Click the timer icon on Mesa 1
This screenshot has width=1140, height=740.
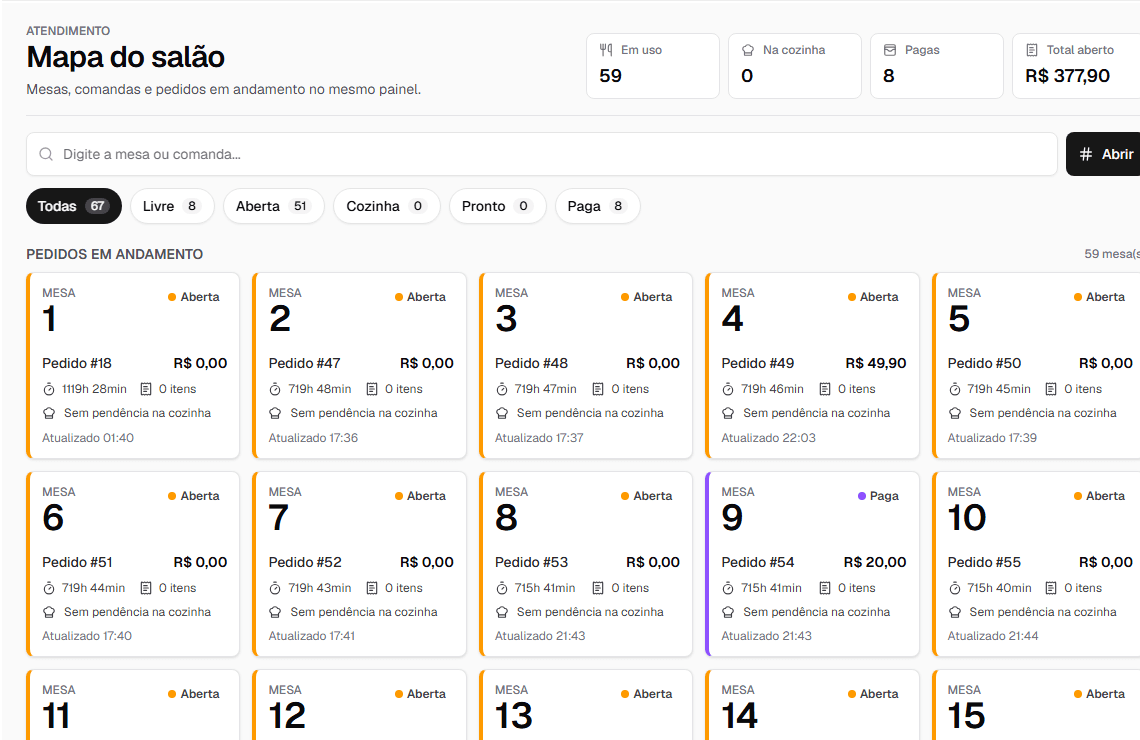tap(49, 390)
